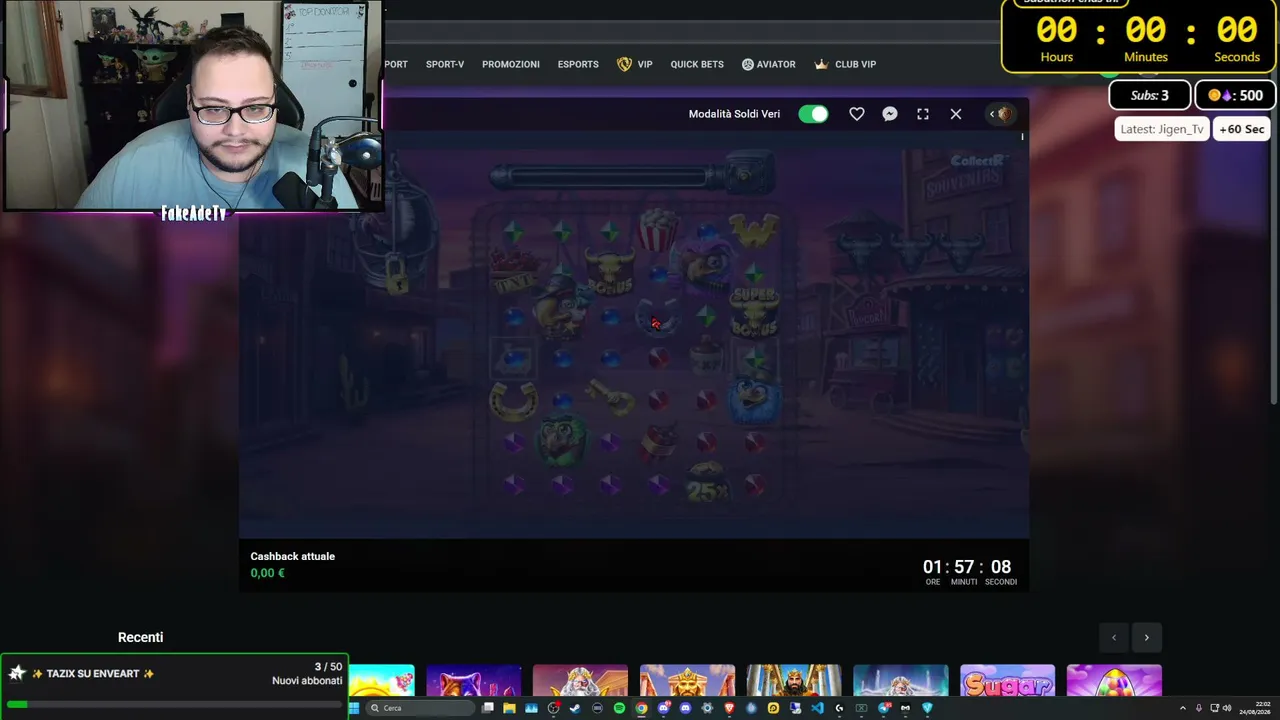Image resolution: width=1280 pixels, height=720 pixels.
Task: Open File Explorer from the taskbar
Action: click(510, 708)
